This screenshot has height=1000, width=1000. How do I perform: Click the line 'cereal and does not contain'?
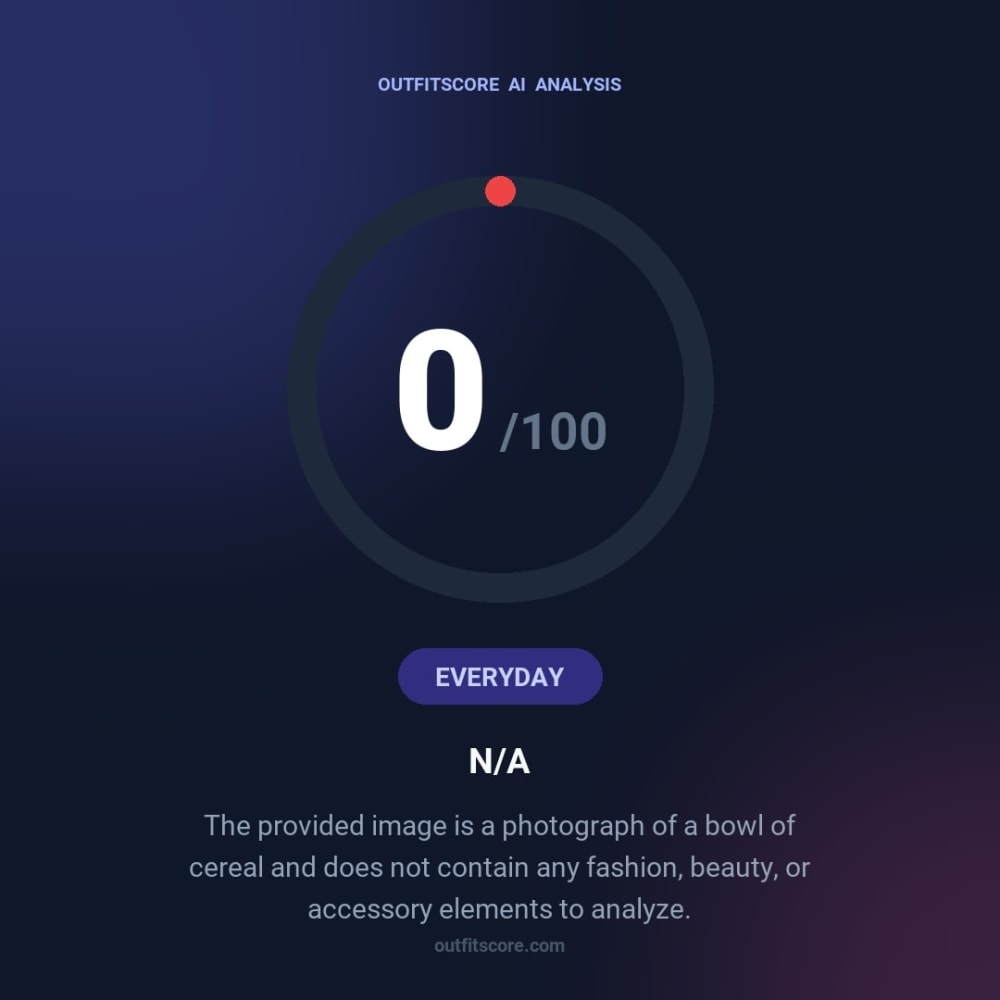click(499, 868)
